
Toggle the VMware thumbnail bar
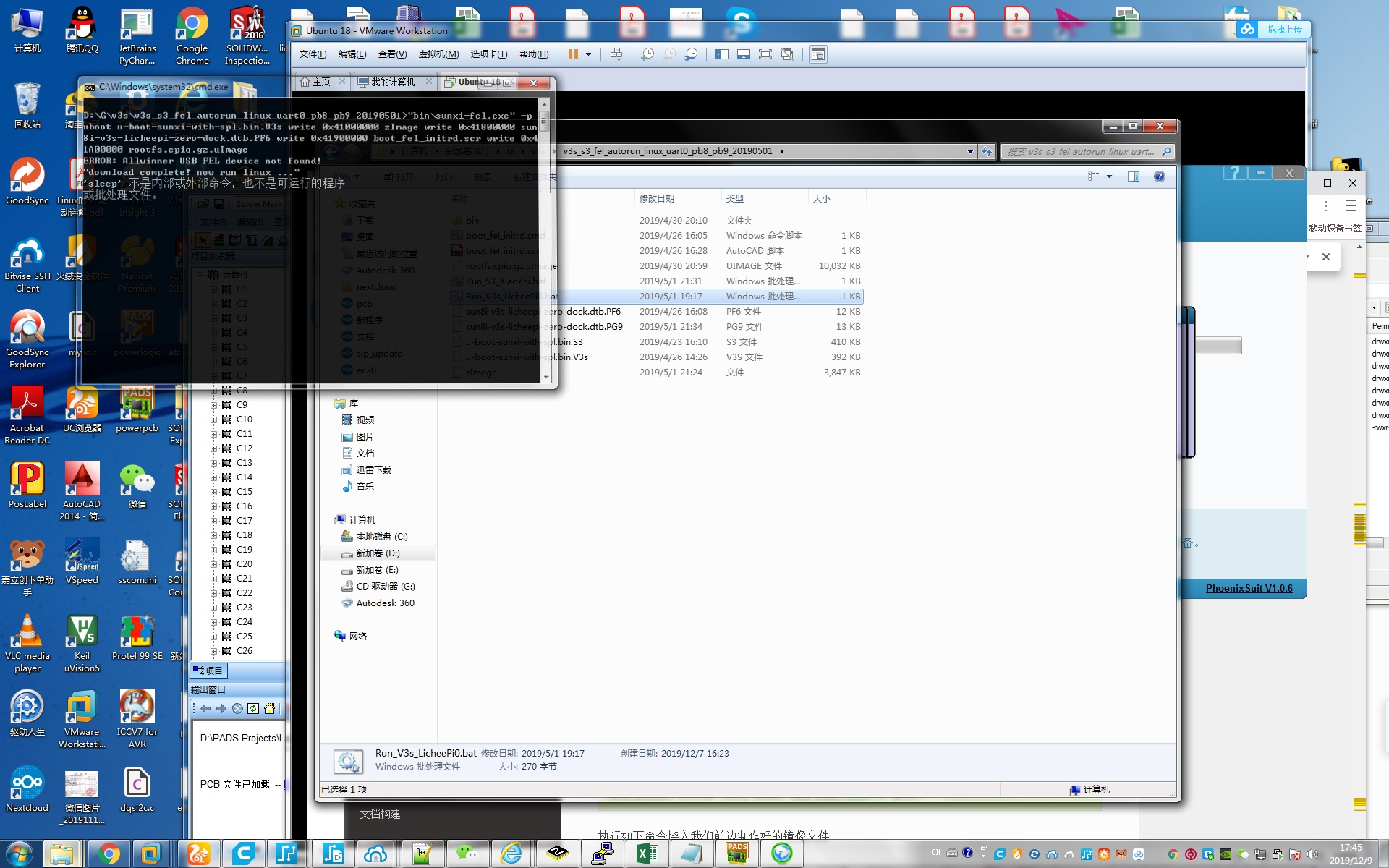click(x=743, y=54)
